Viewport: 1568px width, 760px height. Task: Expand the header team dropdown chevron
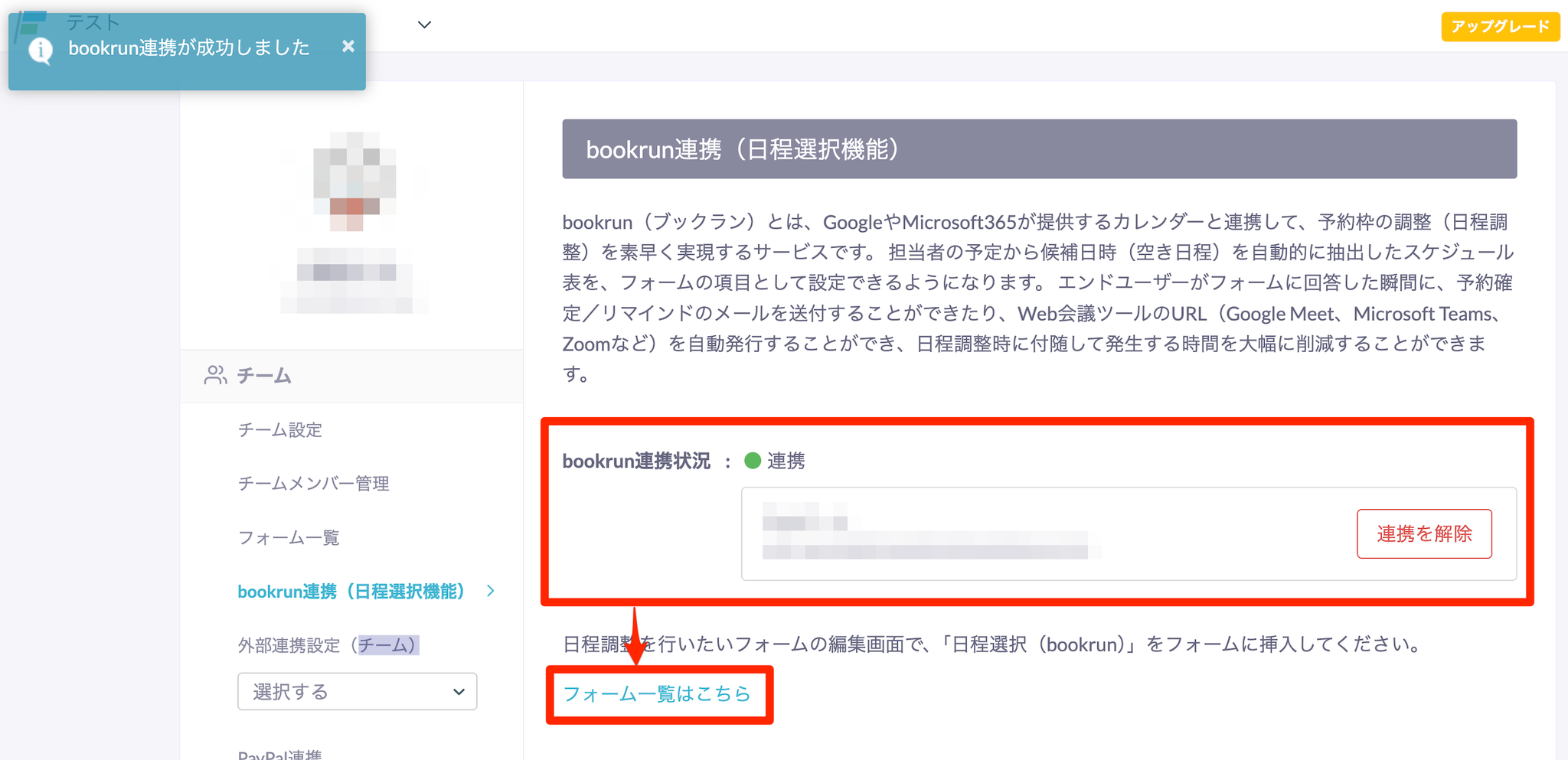point(424,24)
